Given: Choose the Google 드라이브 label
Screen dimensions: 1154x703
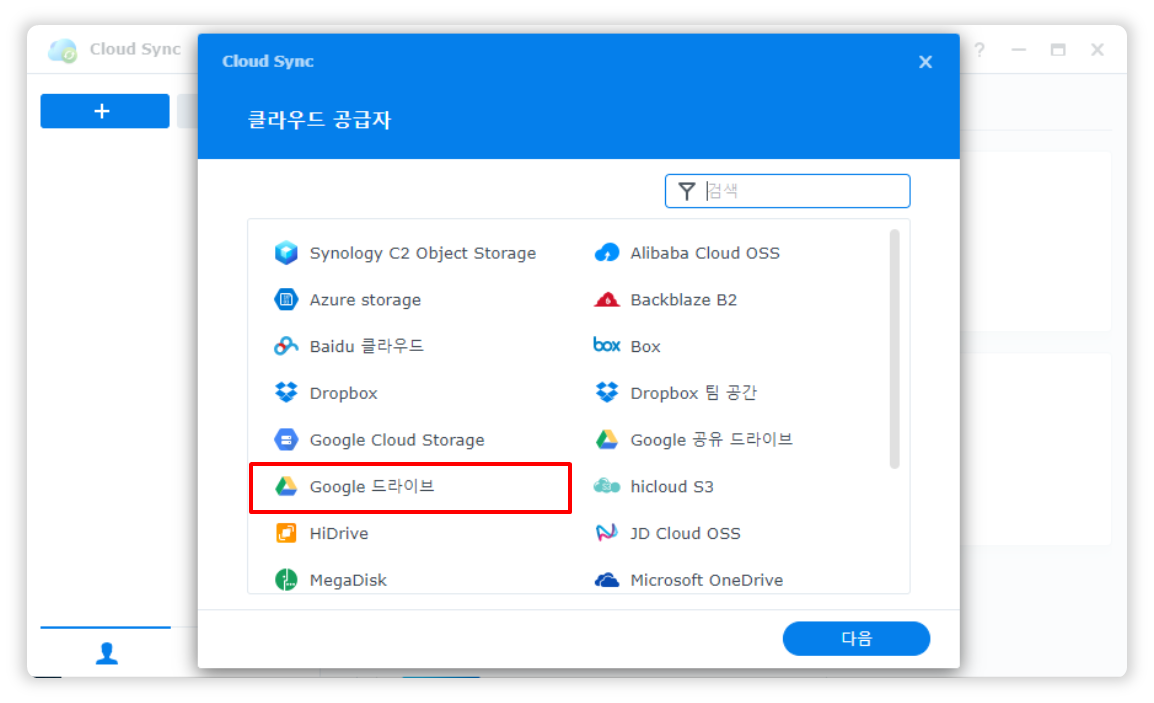Looking at the screenshot, I should tap(372, 487).
